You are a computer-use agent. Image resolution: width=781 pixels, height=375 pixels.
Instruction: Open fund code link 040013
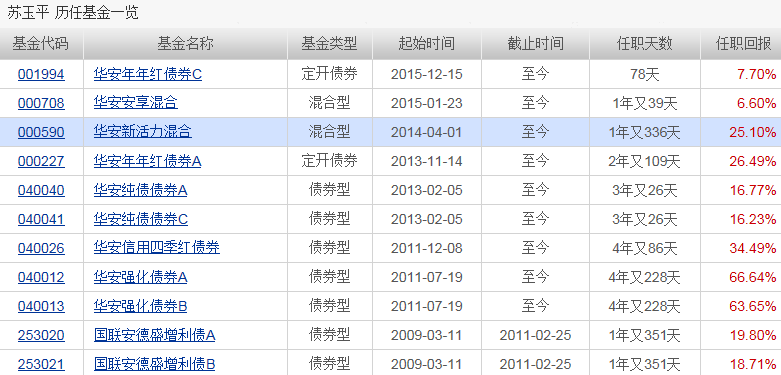[x=41, y=306]
